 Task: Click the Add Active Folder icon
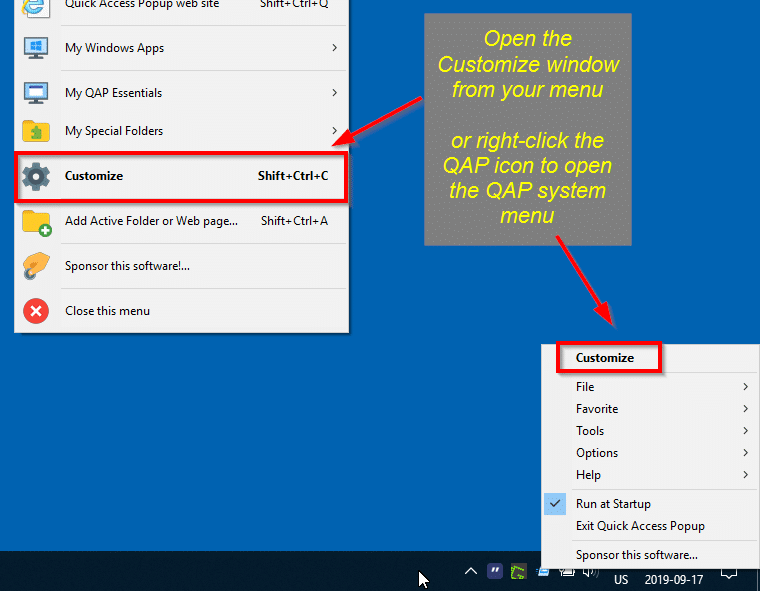[x=36, y=222]
